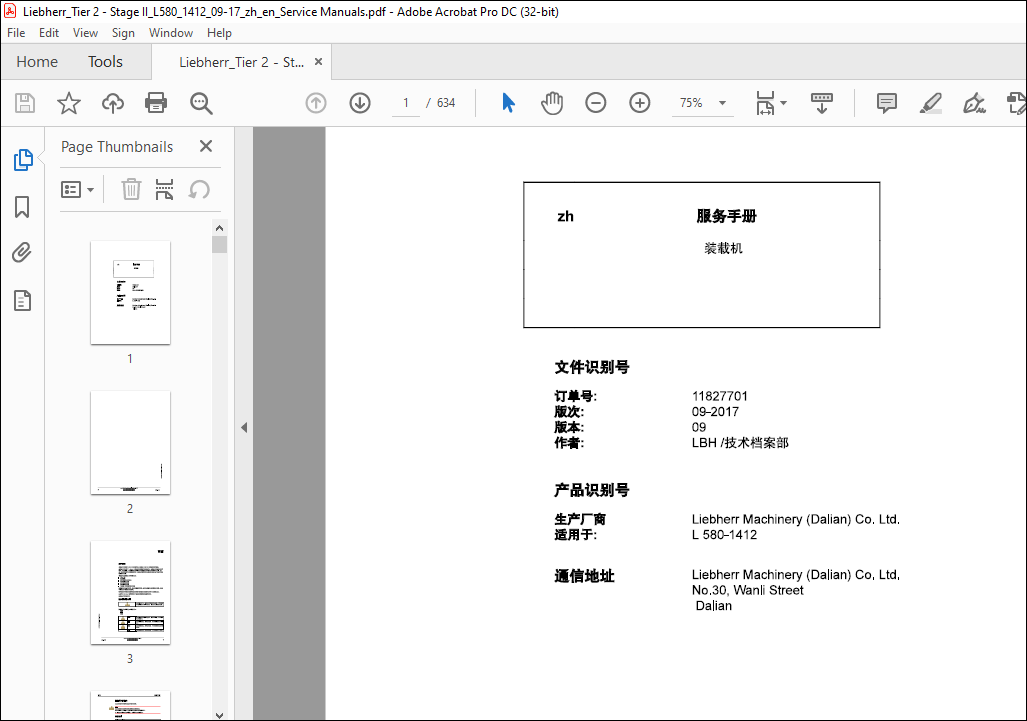Click the page number input field
1027x721 pixels.
406,103
